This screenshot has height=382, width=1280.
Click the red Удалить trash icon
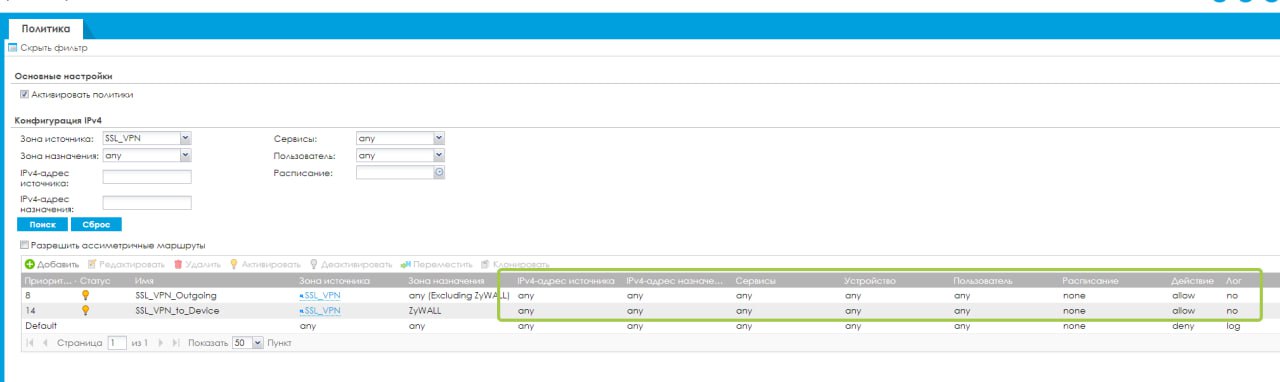point(178,264)
